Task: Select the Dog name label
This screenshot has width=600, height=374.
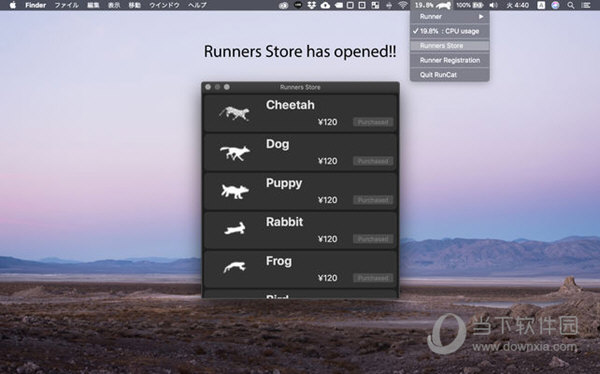Action: tap(277, 144)
